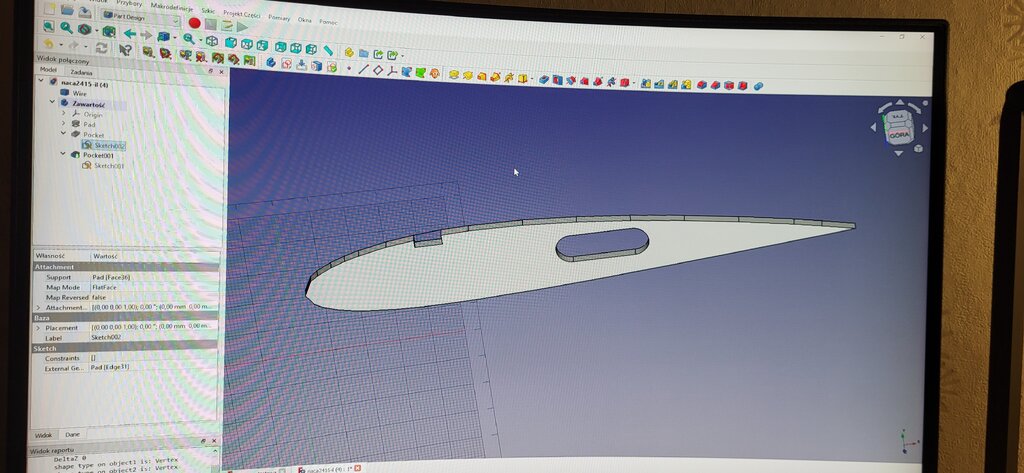Click the green back navigation arrow
The width and height of the screenshot is (1024, 473).
coord(129,34)
